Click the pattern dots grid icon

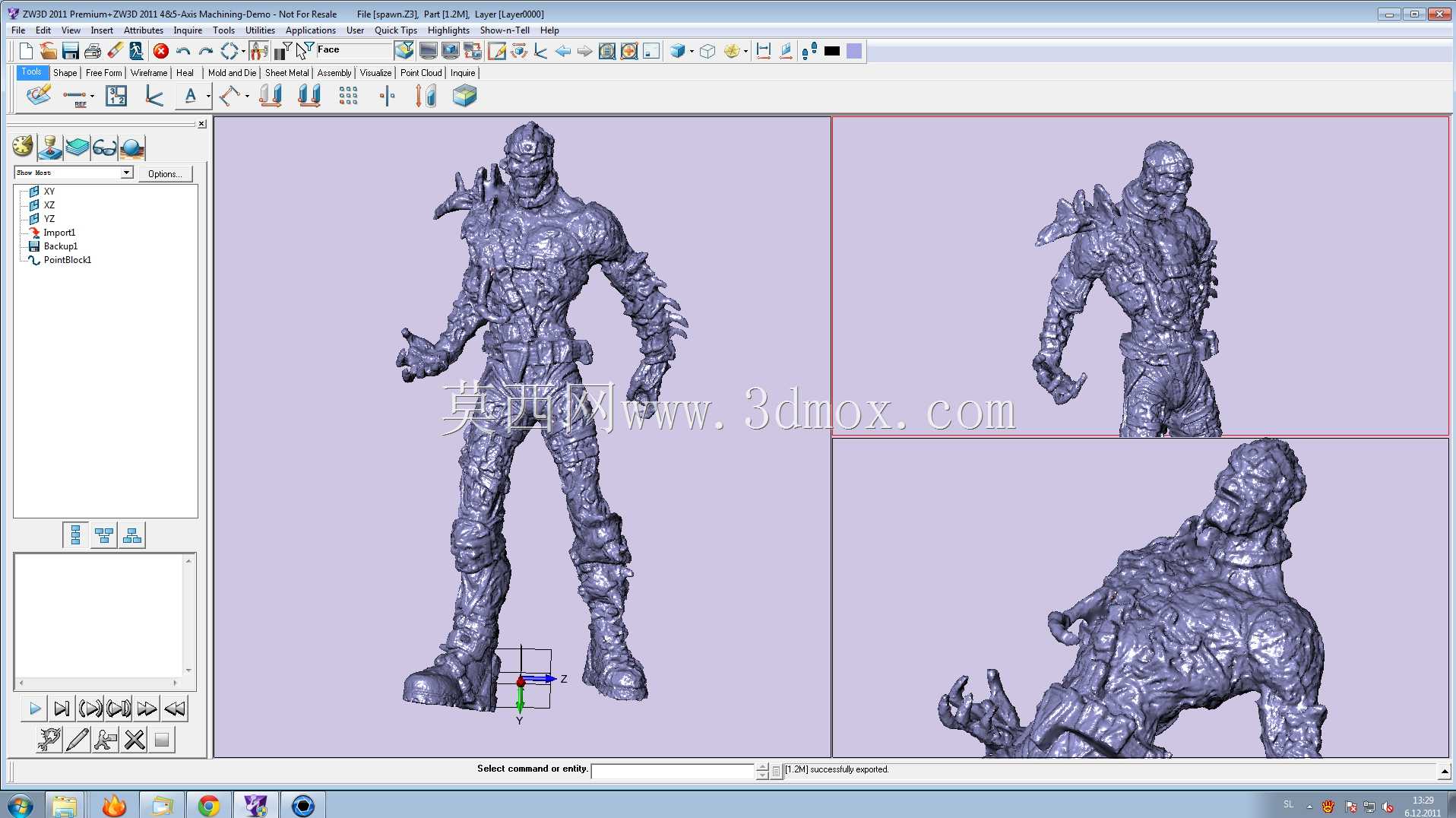[x=348, y=96]
